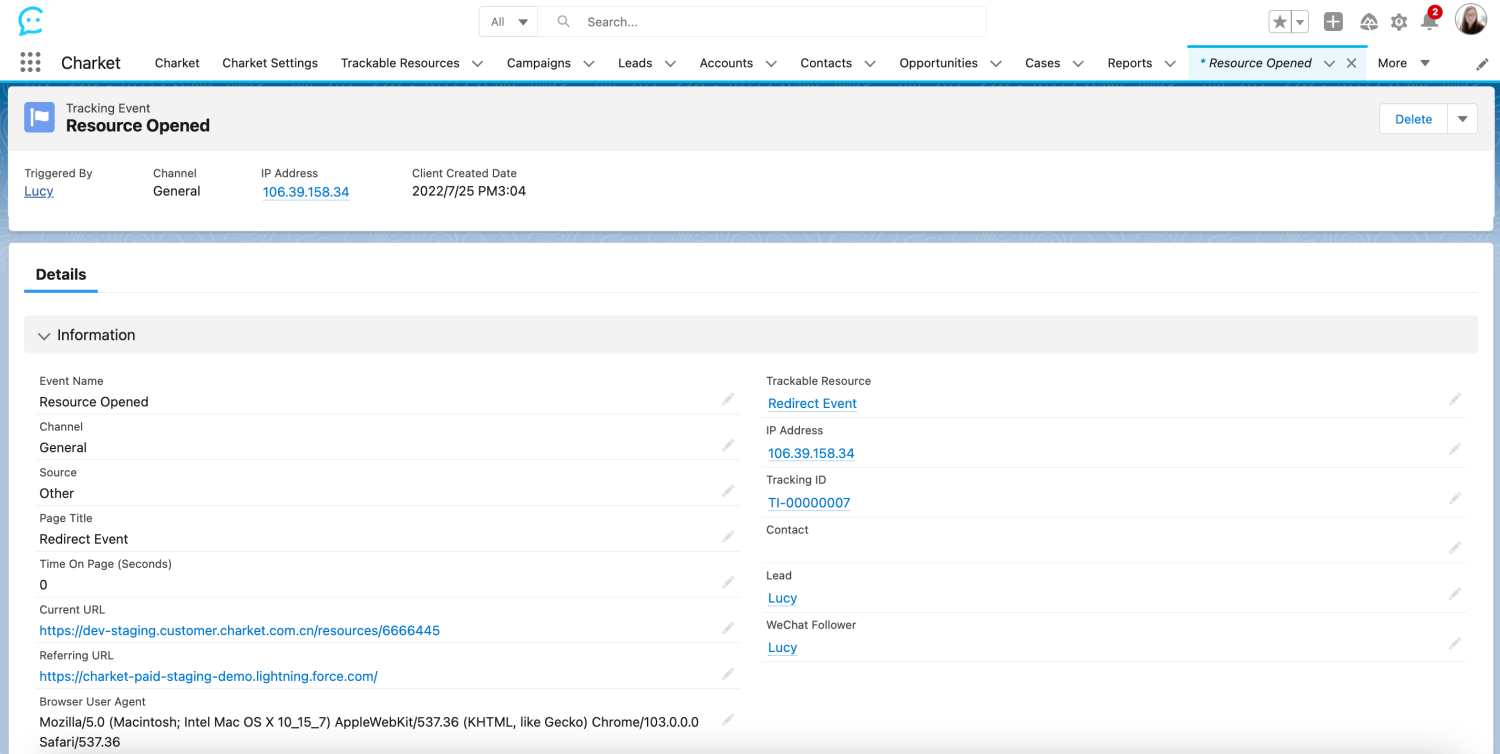Edit the Contact field pencil icon

1455,548
